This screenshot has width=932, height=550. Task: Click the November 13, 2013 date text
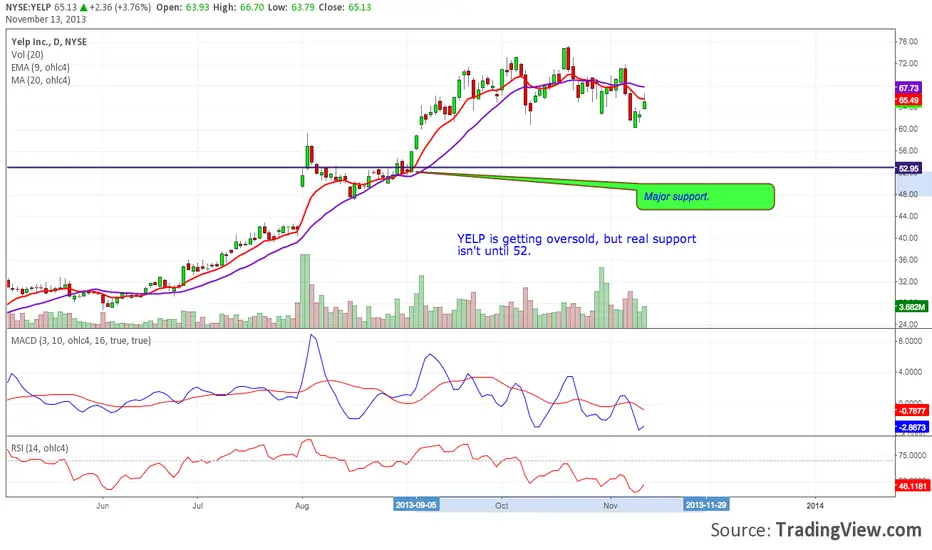46,19
